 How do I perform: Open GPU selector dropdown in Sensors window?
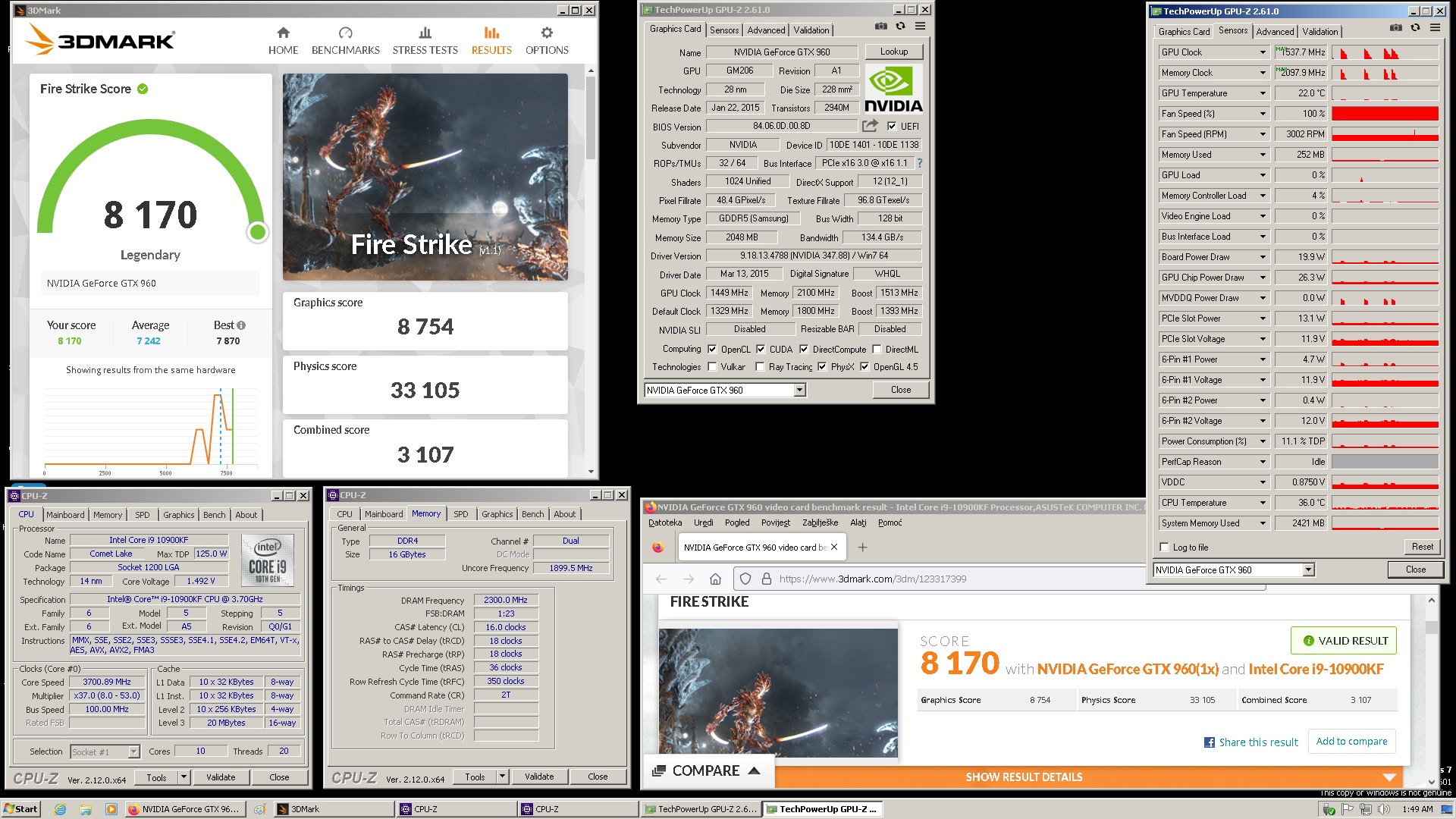point(1308,570)
